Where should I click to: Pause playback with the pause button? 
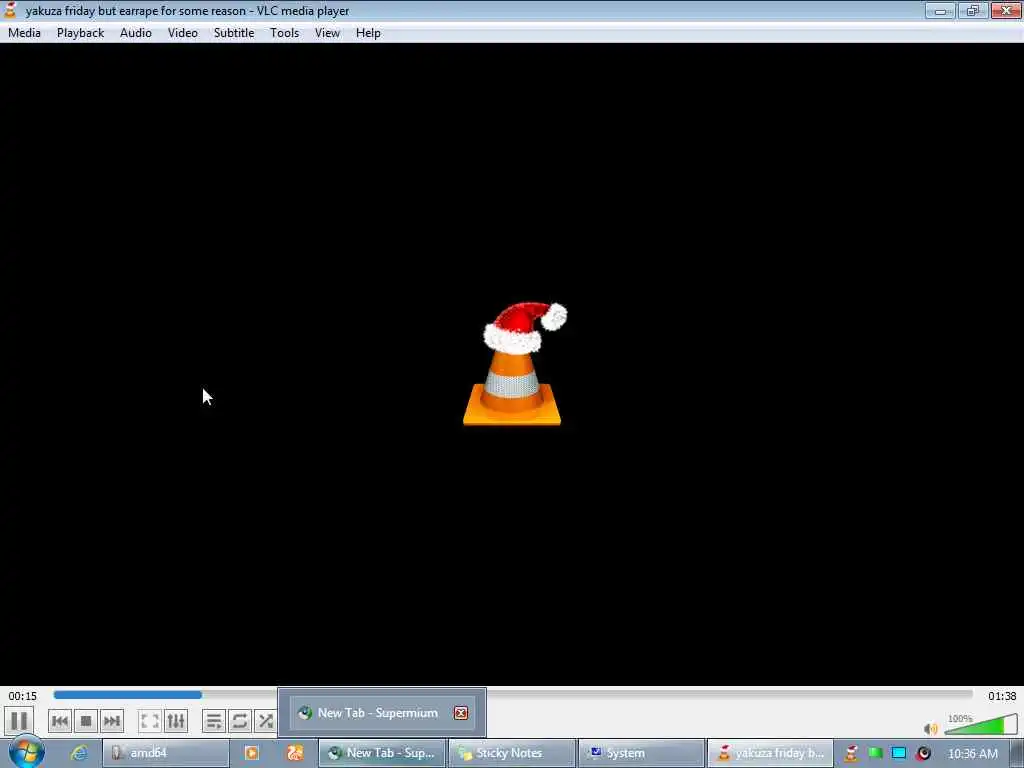[x=19, y=721]
